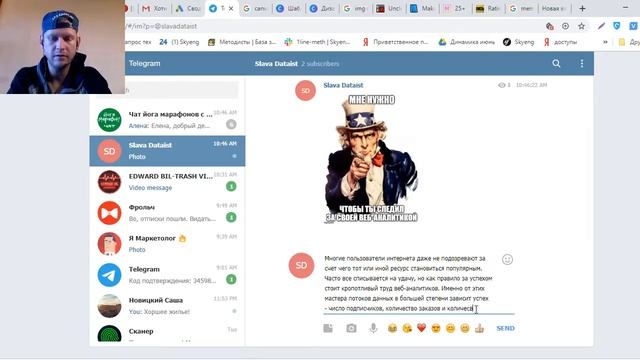Open the Skyeng (1) bookmark
Image resolution: width=640 pixels, height=360 pixels.
tap(179, 42)
